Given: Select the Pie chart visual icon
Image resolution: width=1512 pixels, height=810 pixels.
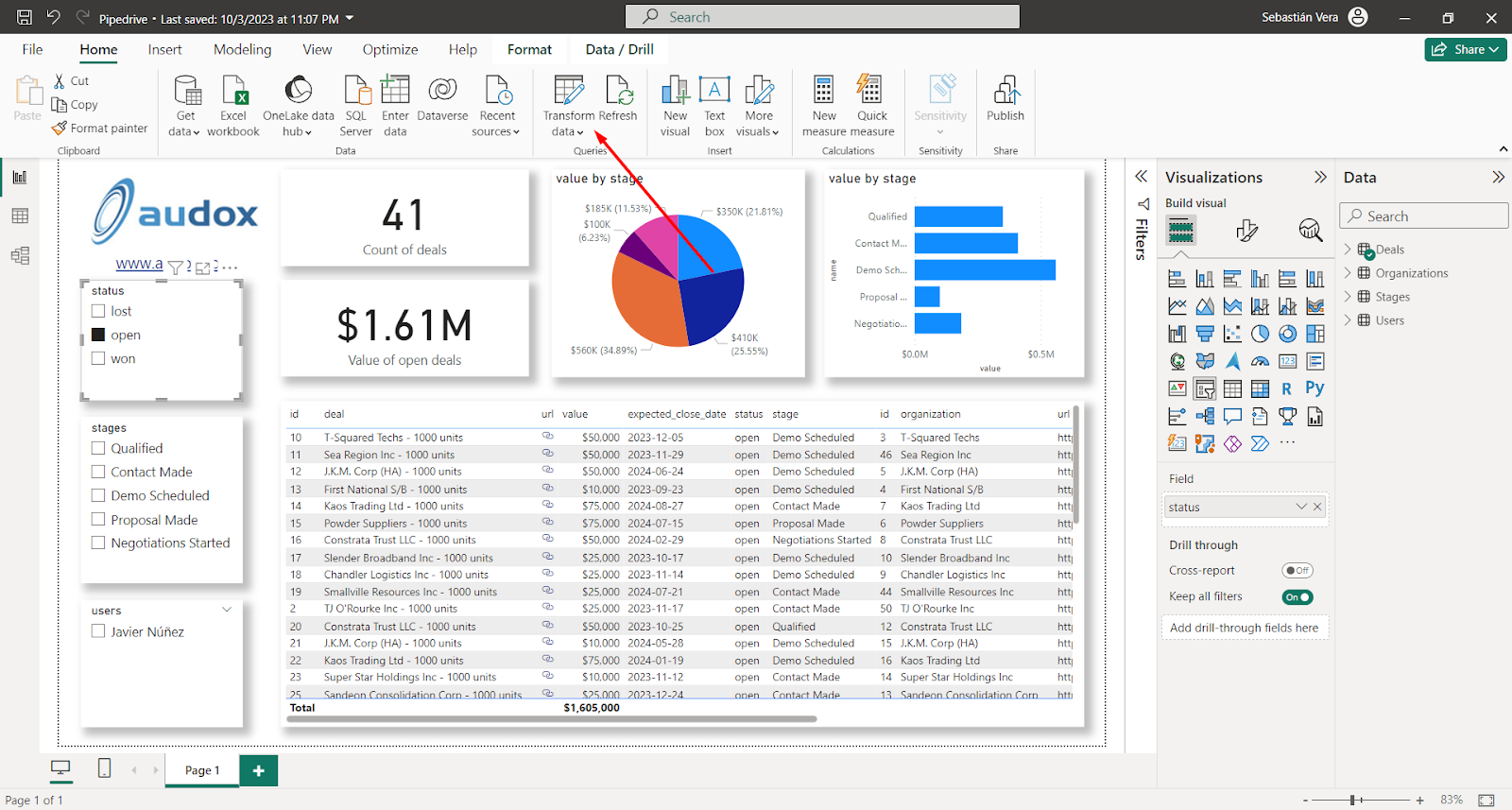Looking at the screenshot, I should (1260, 334).
